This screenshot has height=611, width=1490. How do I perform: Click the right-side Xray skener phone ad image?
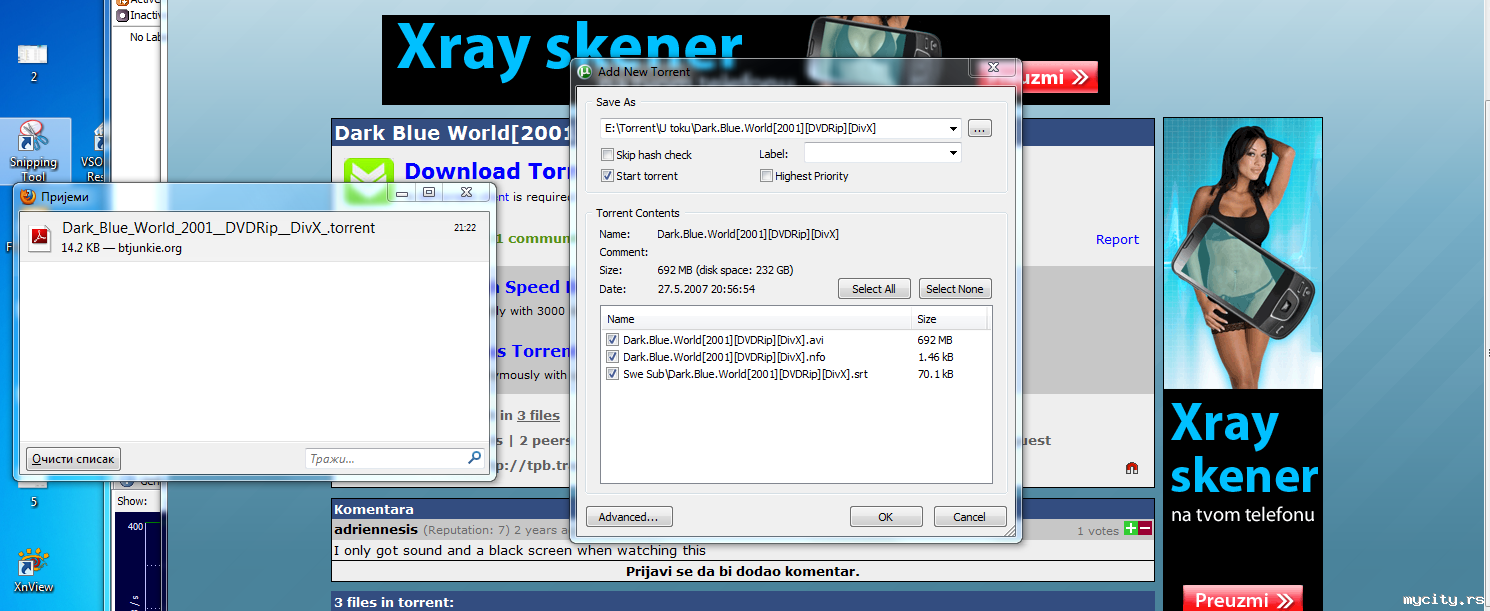1243,253
